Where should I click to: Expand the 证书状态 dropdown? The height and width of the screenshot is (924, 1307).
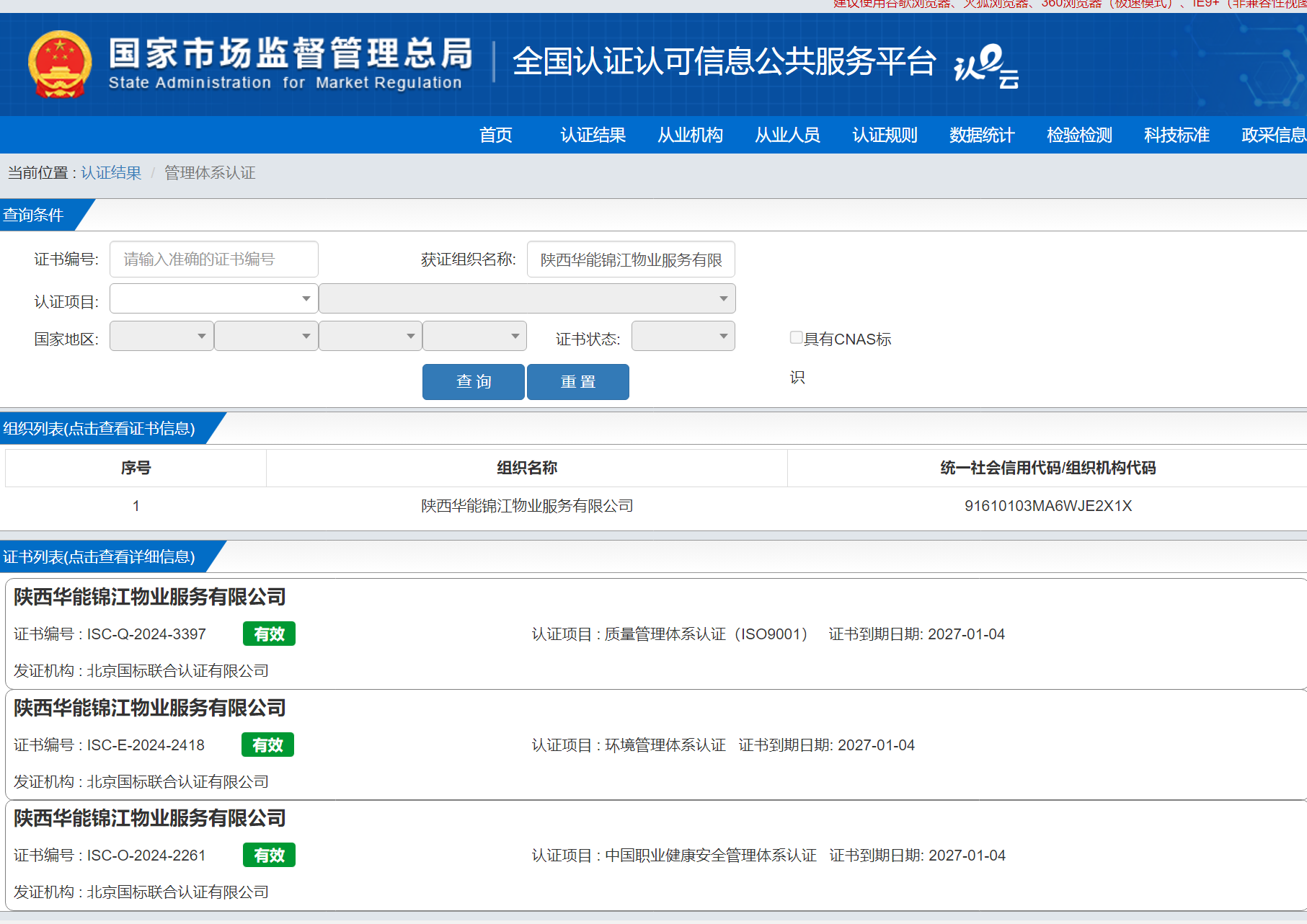683,336
